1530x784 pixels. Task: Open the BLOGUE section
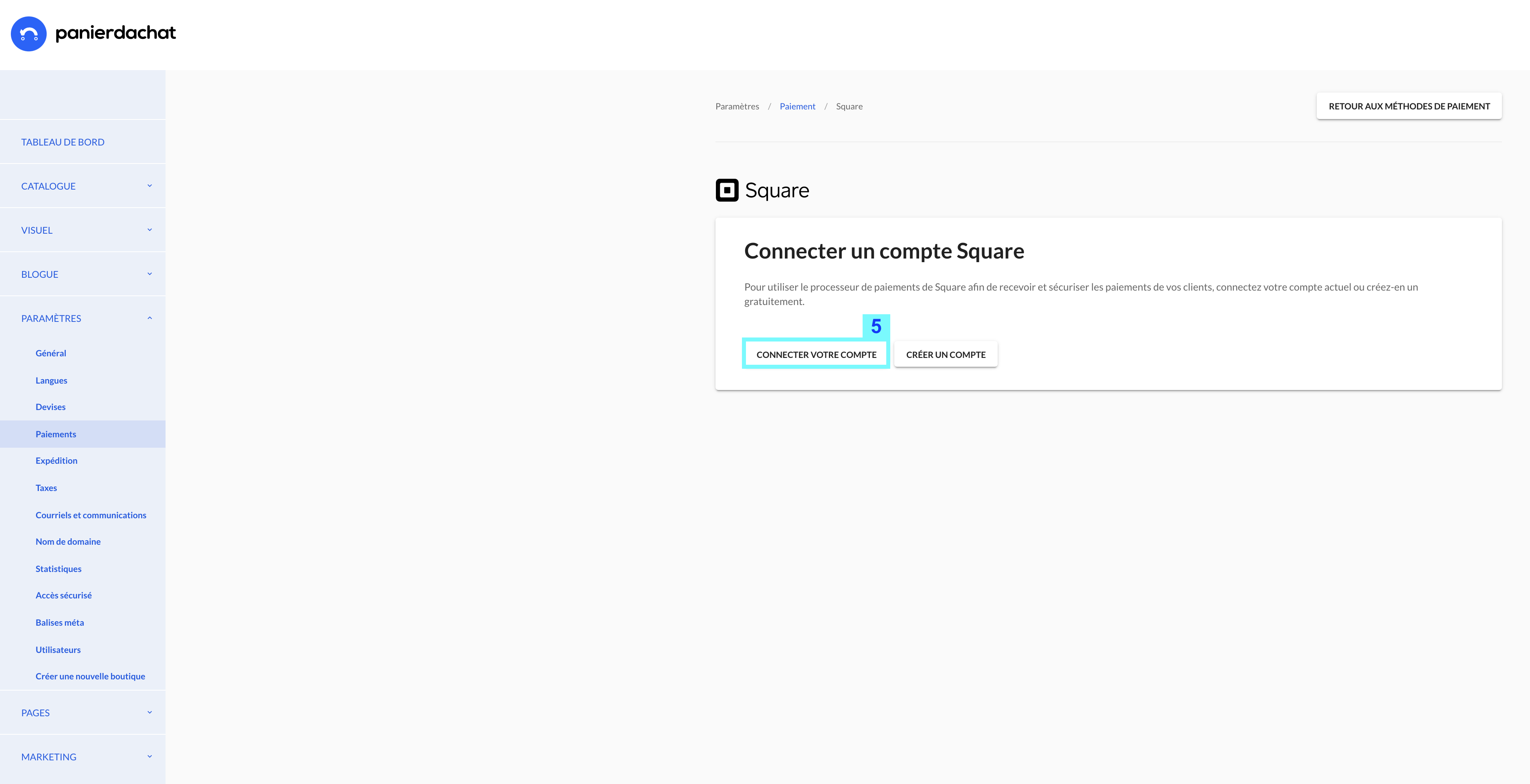pos(40,275)
